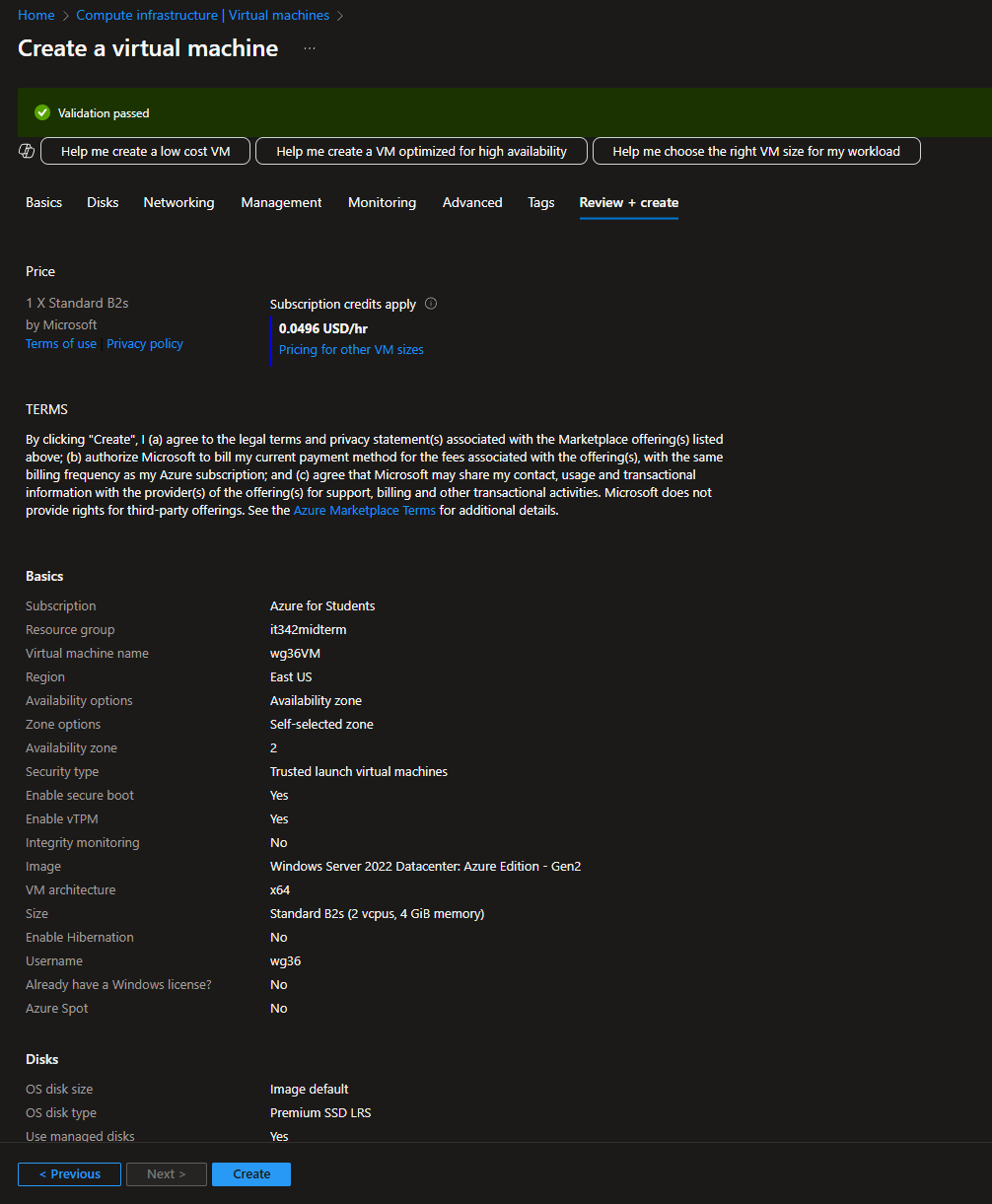The height and width of the screenshot is (1204, 992).
Task: Switch to the Basics tab
Action: click(43, 202)
